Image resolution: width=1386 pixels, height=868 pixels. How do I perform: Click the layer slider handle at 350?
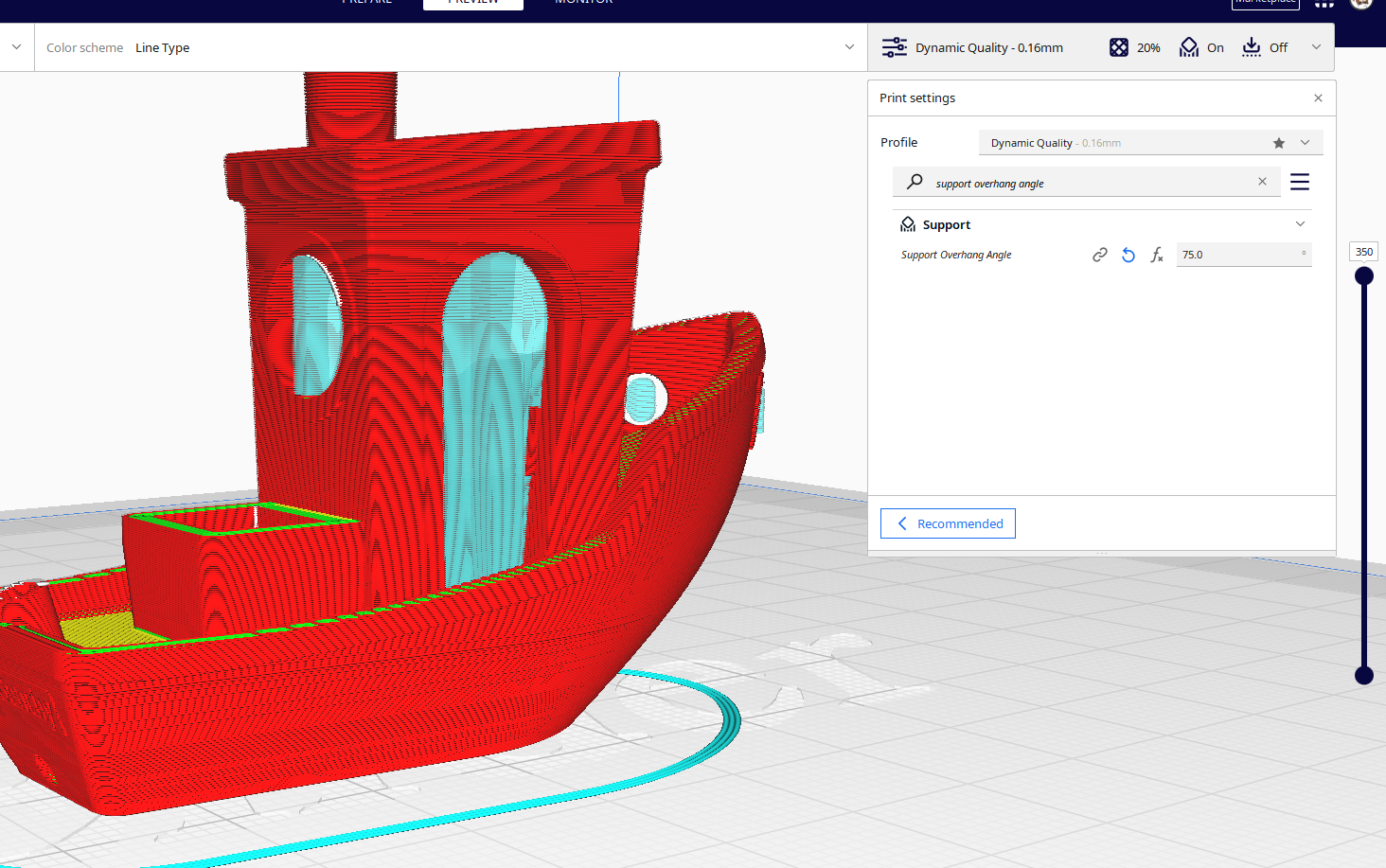(x=1363, y=275)
